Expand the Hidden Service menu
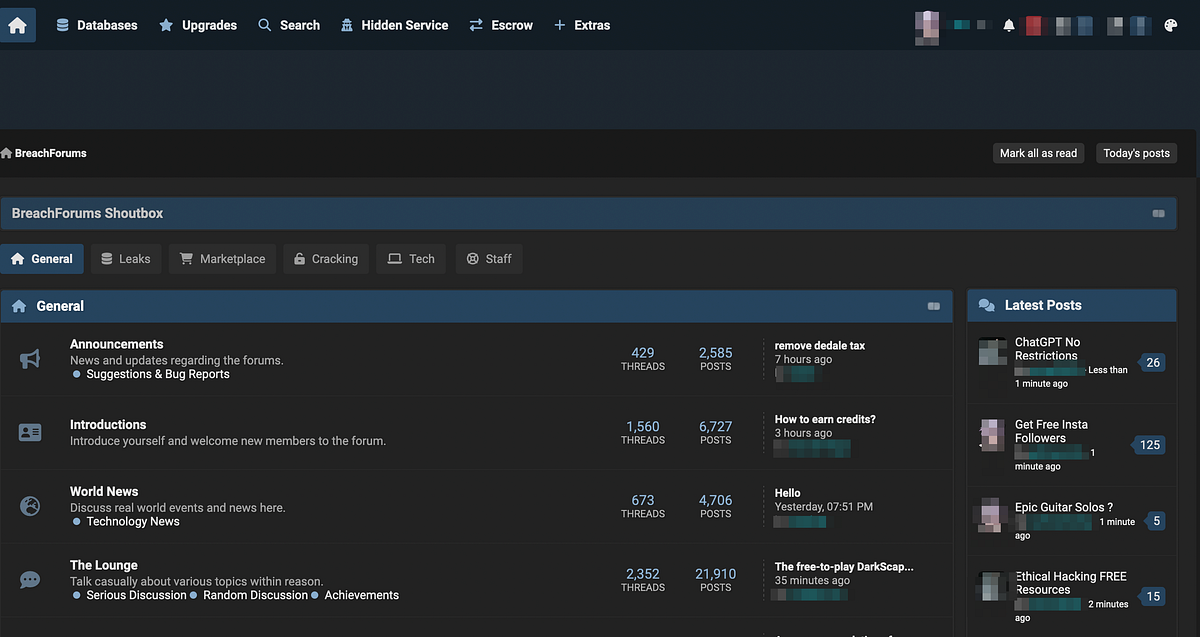This screenshot has height=637, width=1200. click(394, 24)
